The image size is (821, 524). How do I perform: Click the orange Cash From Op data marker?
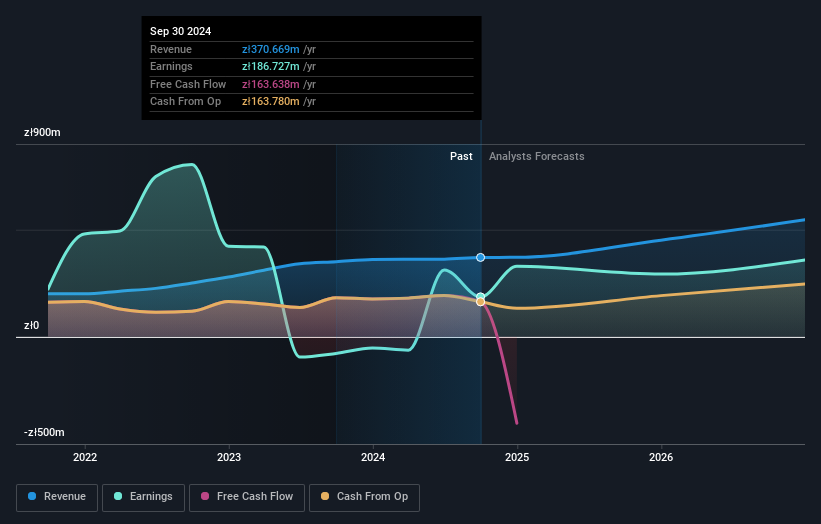pos(480,302)
